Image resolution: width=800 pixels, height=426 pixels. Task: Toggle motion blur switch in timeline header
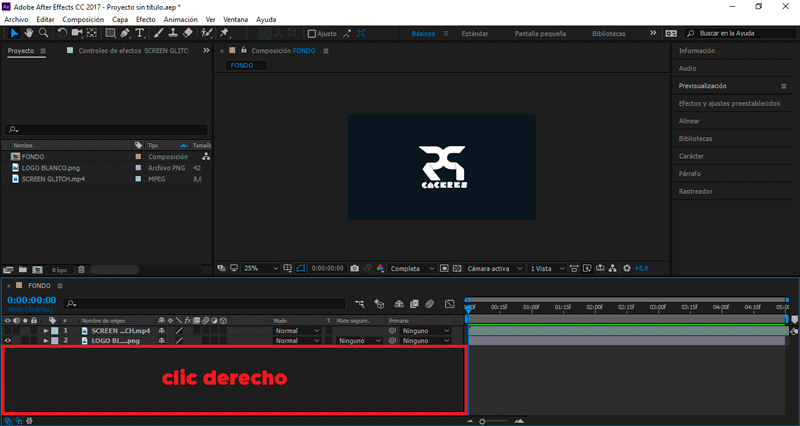(x=430, y=304)
